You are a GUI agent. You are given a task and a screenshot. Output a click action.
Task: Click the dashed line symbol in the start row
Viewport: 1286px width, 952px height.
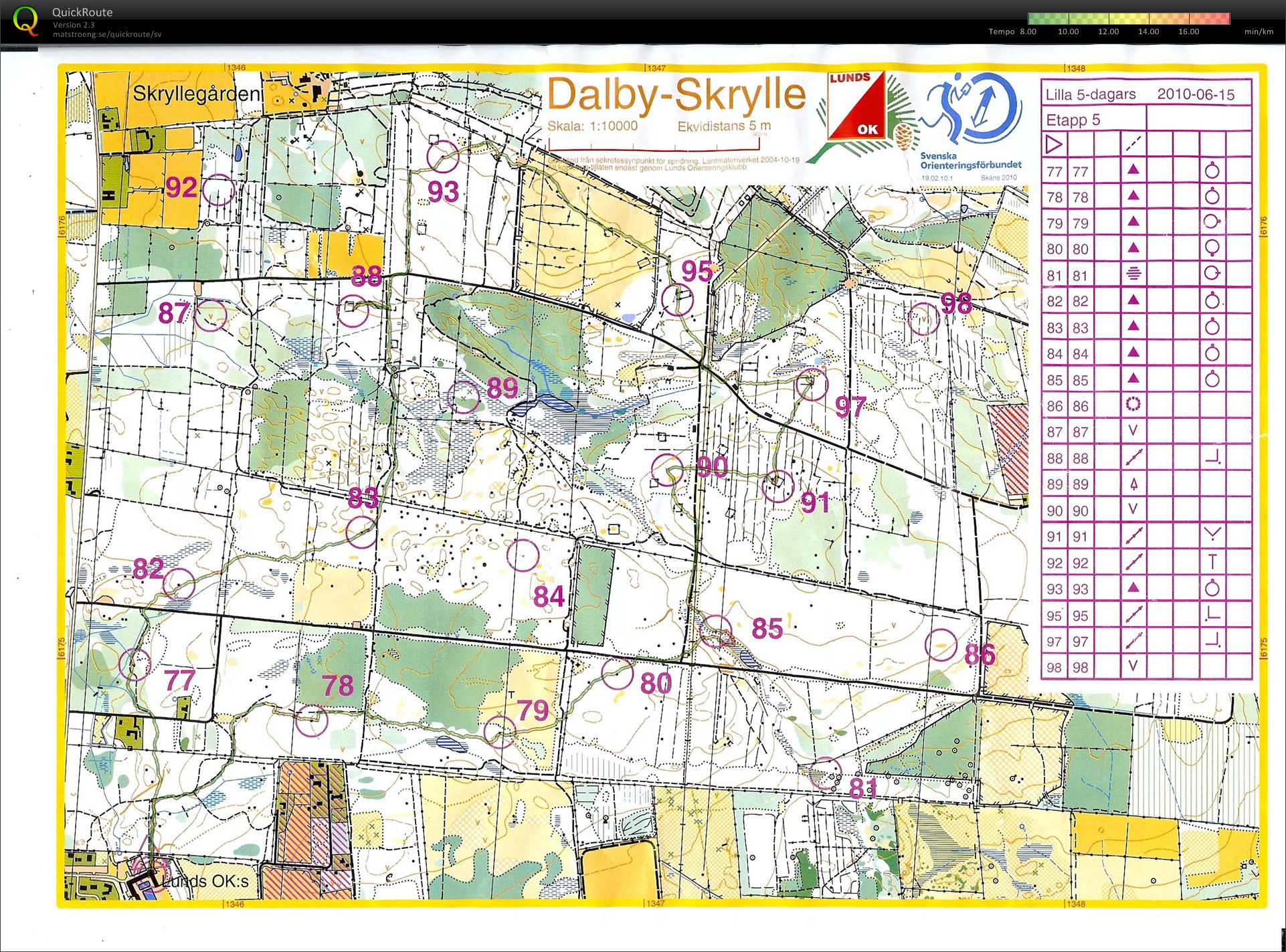click(1133, 144)
